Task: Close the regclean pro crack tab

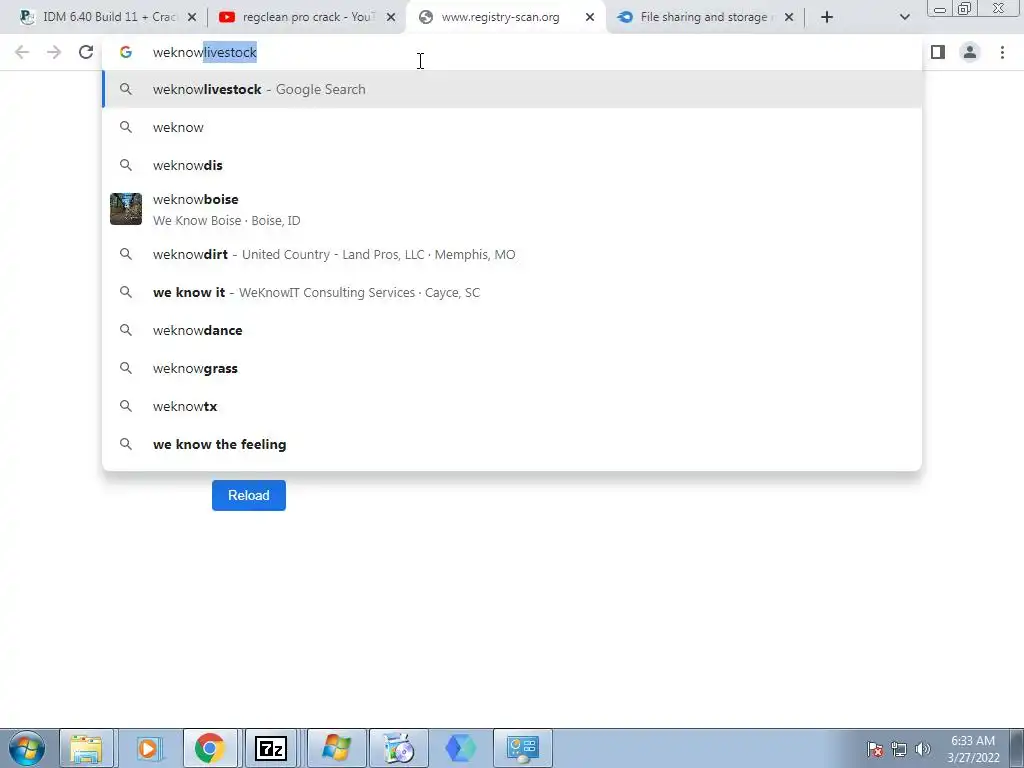Action: [x=391, y=18]
